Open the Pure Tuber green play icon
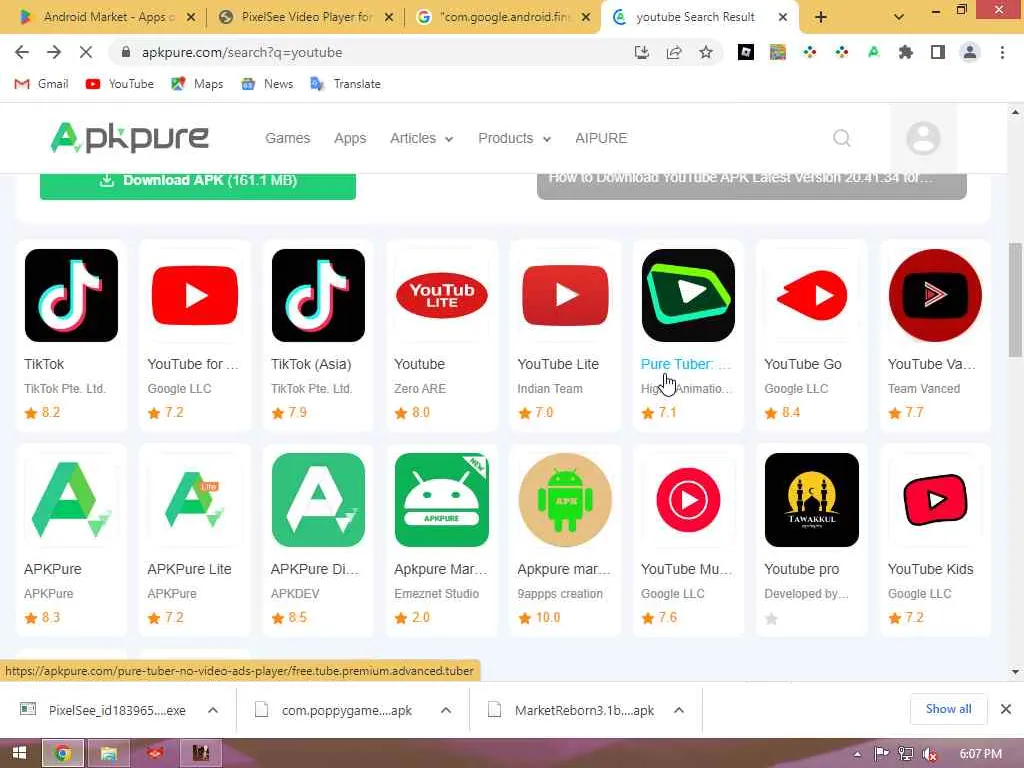The height and width of the screenshot is (768, 1024). click(x=688, y=295)
